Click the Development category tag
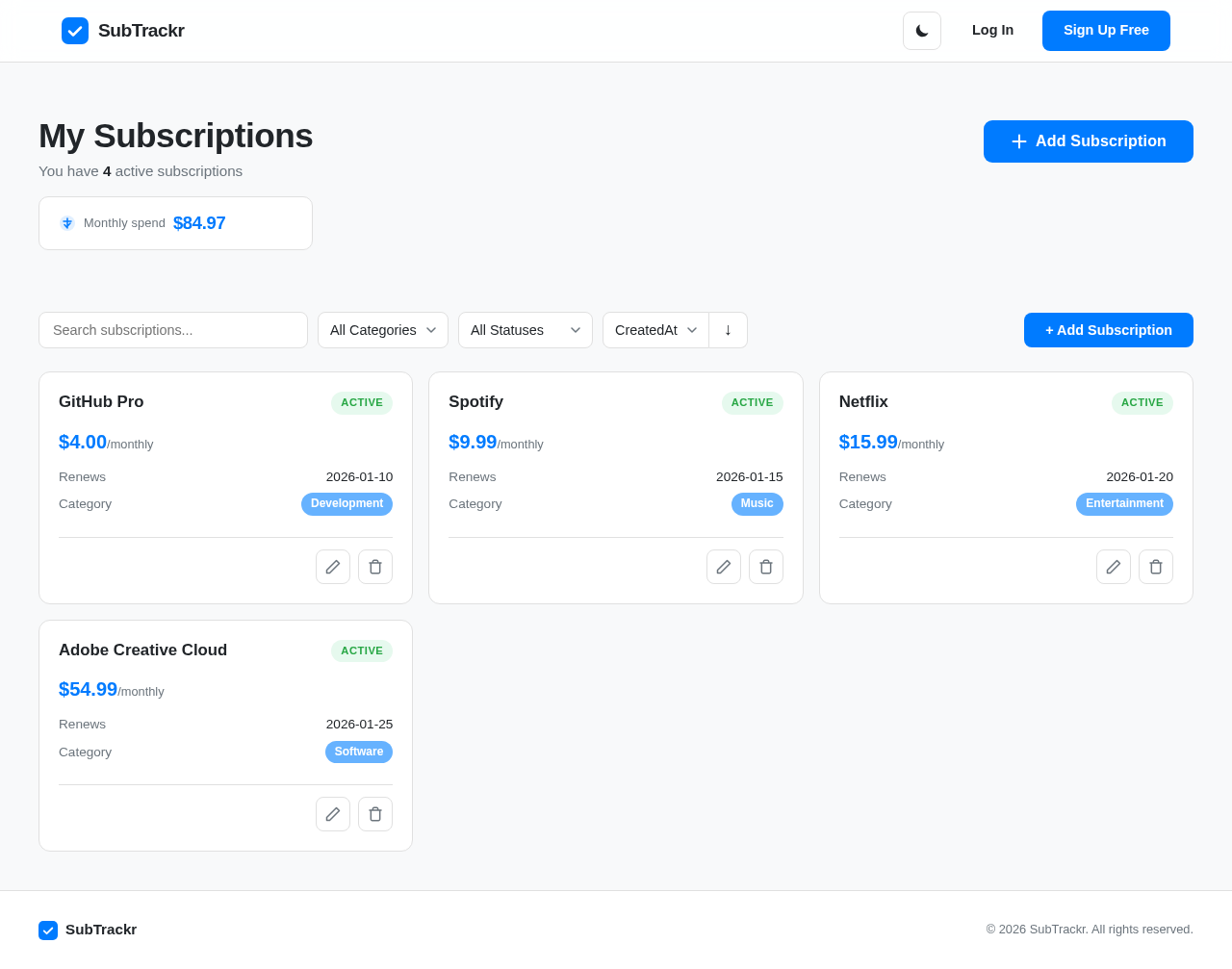1232x969 pixels. tap(346, 504)
